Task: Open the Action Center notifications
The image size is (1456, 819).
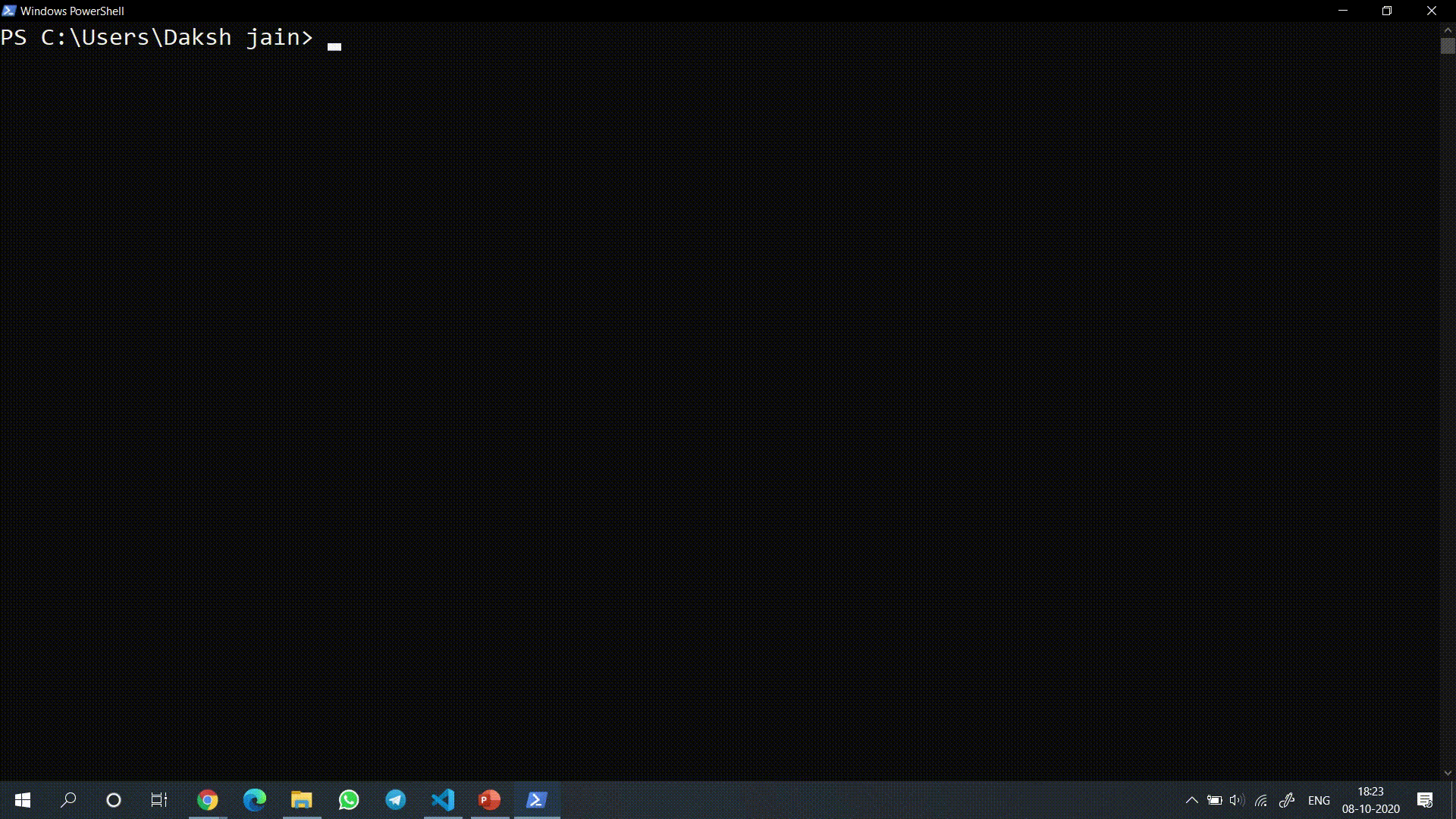Action: [x=1425, y=800]
